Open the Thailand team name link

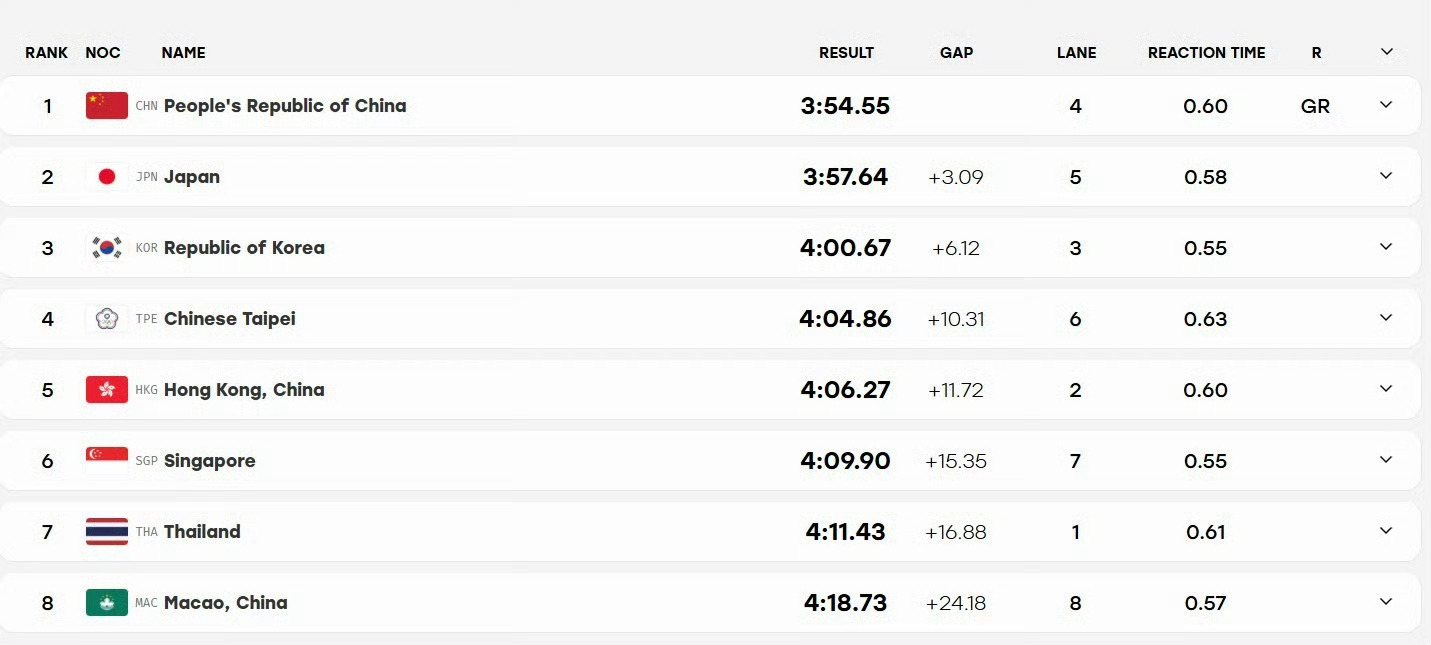click(x=202, y=532)
